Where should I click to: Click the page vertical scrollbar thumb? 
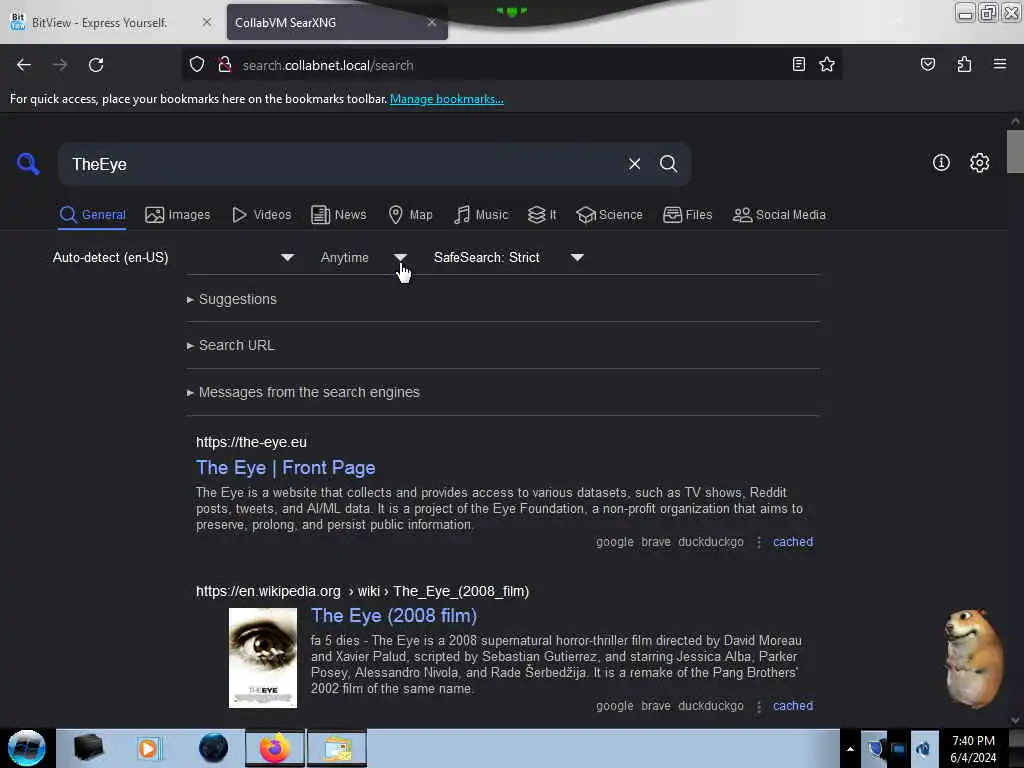(1014, 152)
